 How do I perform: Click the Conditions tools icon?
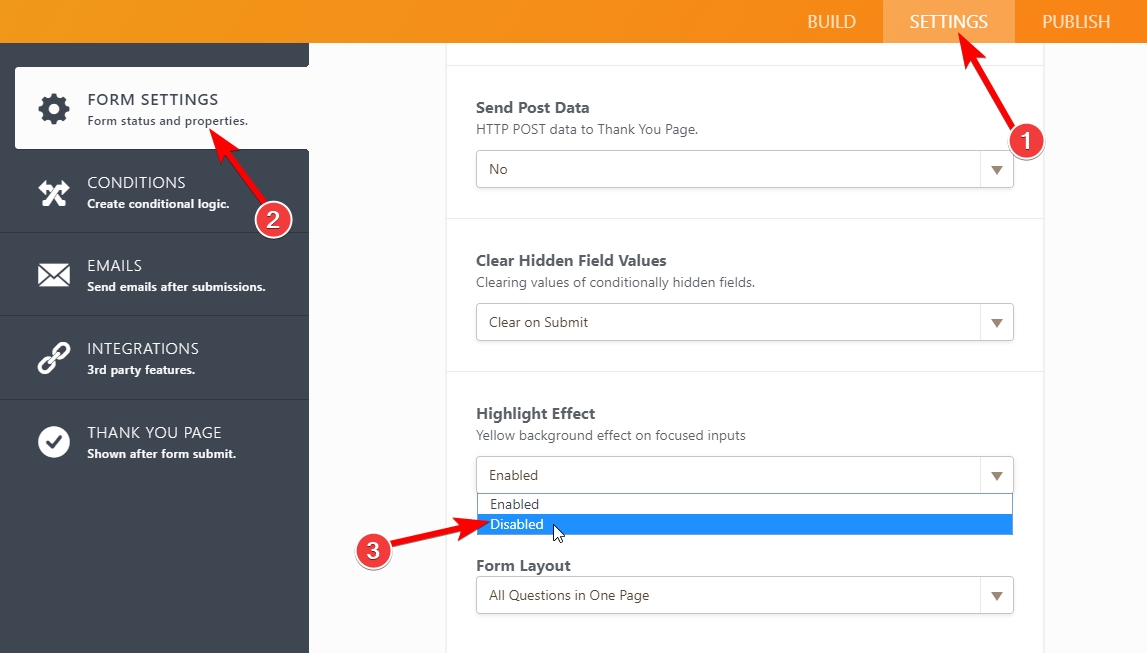click(53, 192)
